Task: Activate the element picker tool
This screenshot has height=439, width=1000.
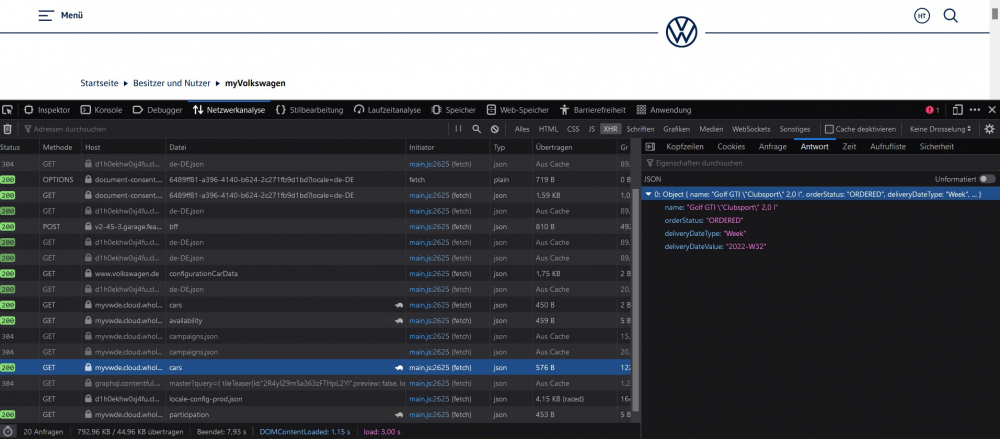Action: tap(8, 110)
